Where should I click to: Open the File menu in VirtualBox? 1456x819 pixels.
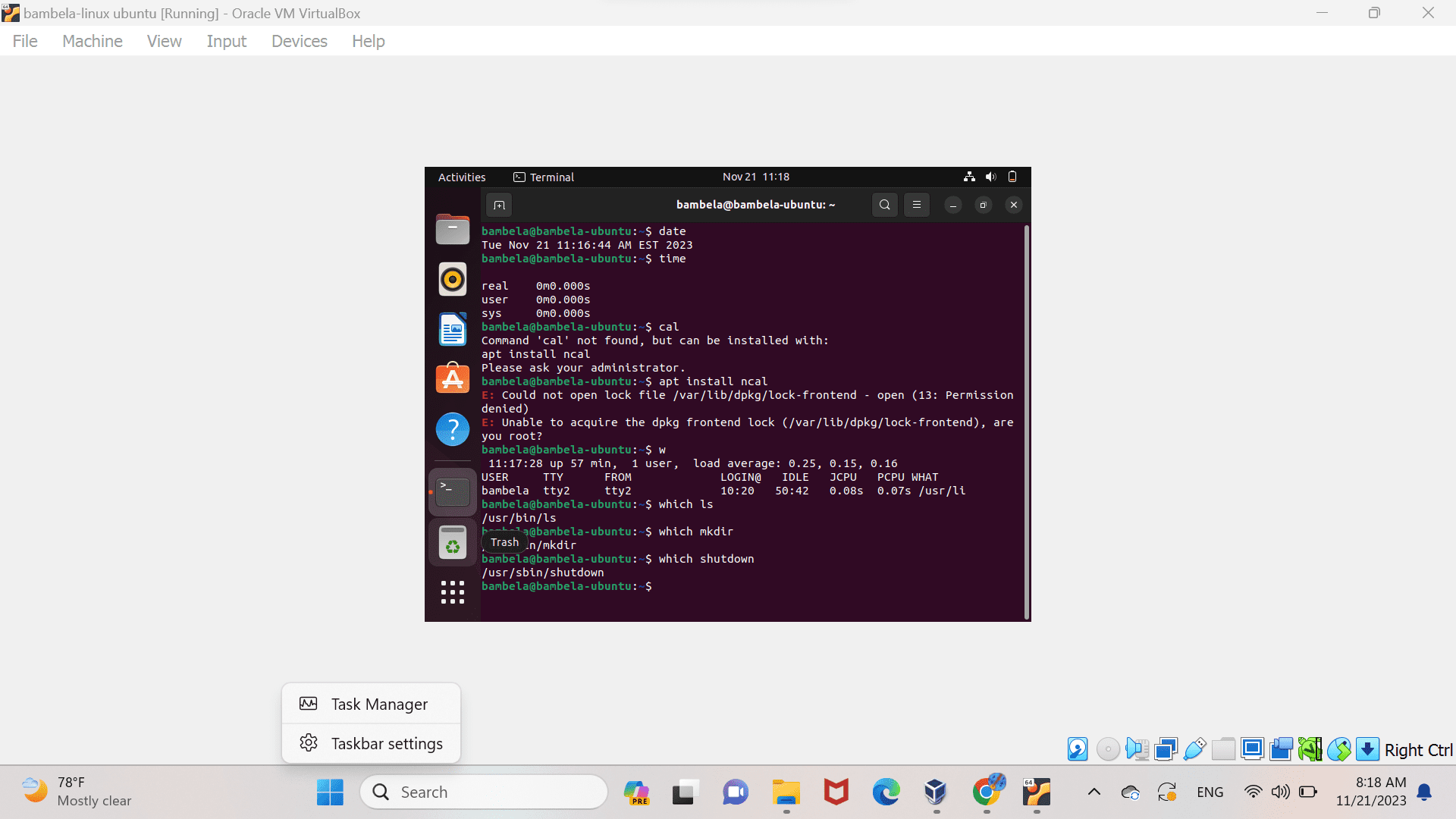point(25,41)
